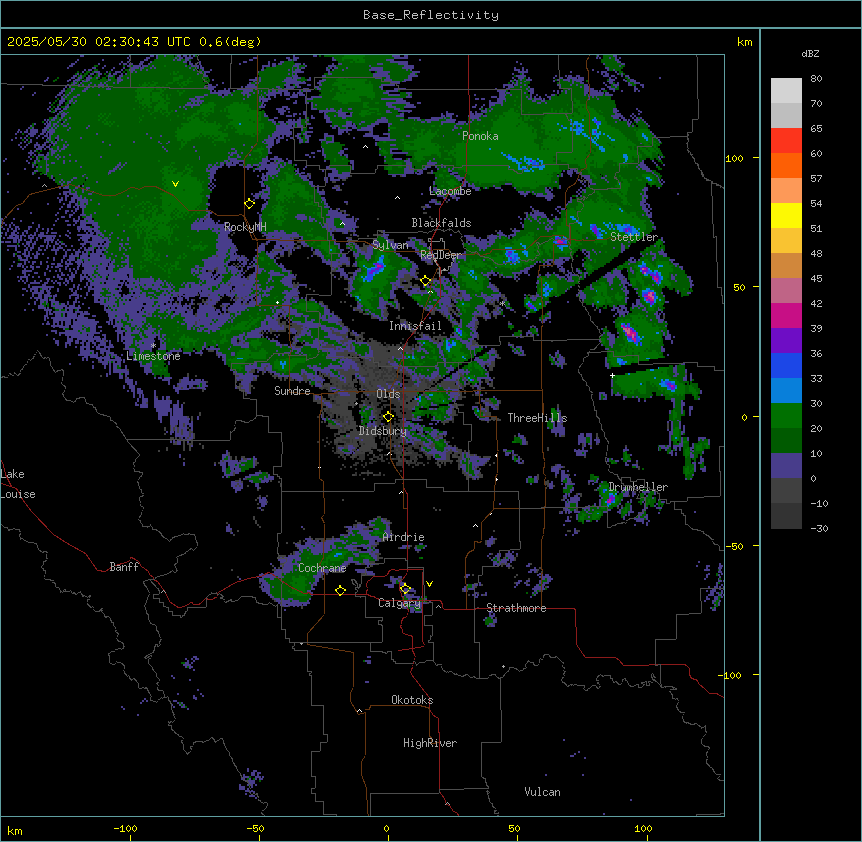
Task: Click the yellow V marker in the northwest green echo
Action: (x=175, y=184)
